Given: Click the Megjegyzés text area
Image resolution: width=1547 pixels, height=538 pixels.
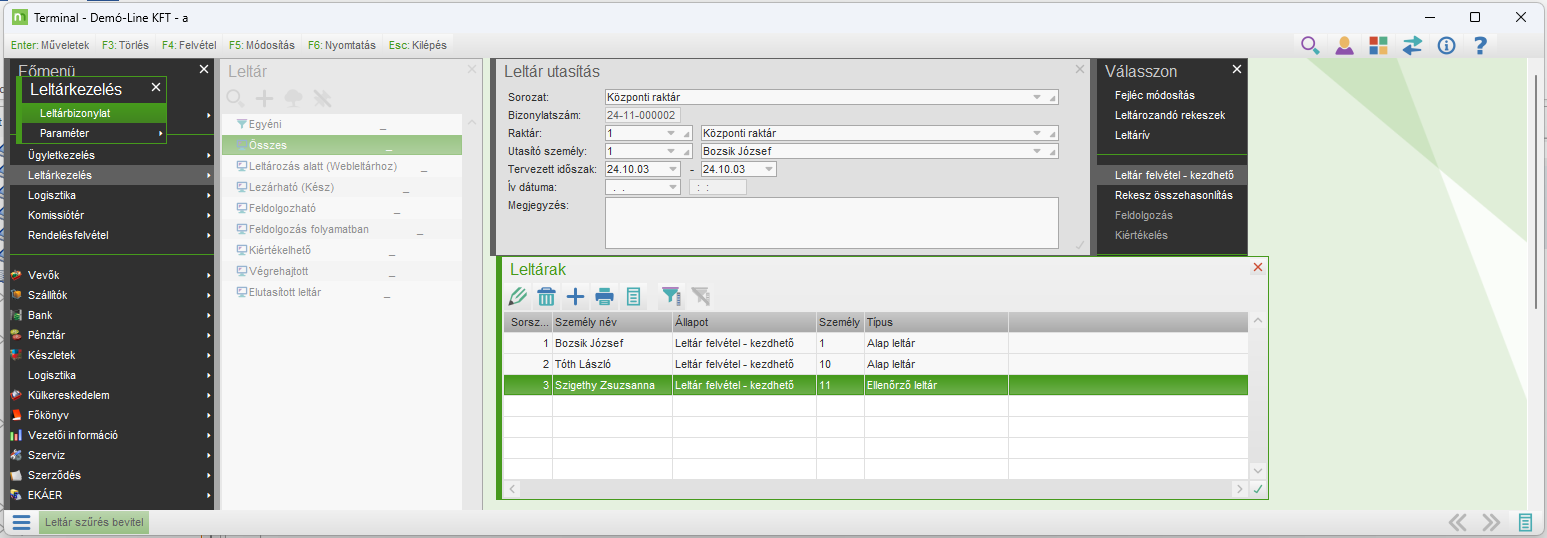Looking at the screenshot, I should click(x=831, y=222).
